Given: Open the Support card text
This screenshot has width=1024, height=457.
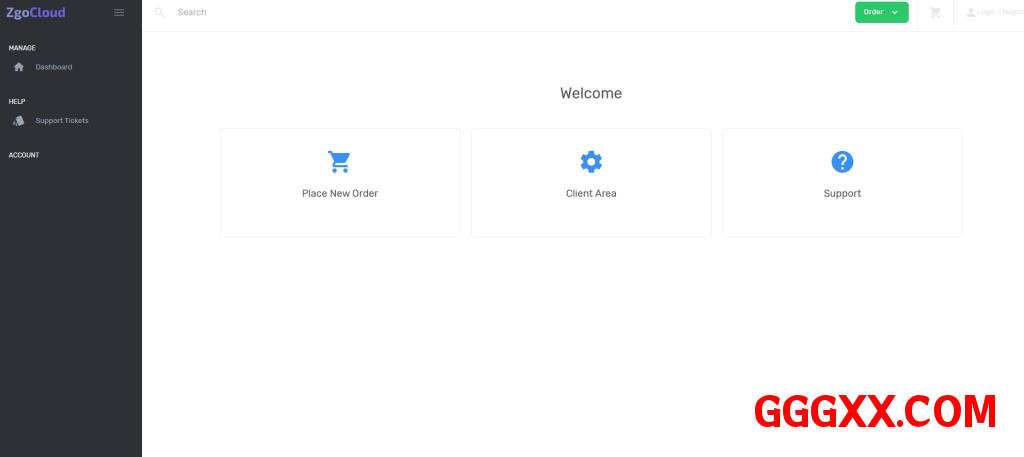Looking at the screenshot, I should click(x=842, y=193).
